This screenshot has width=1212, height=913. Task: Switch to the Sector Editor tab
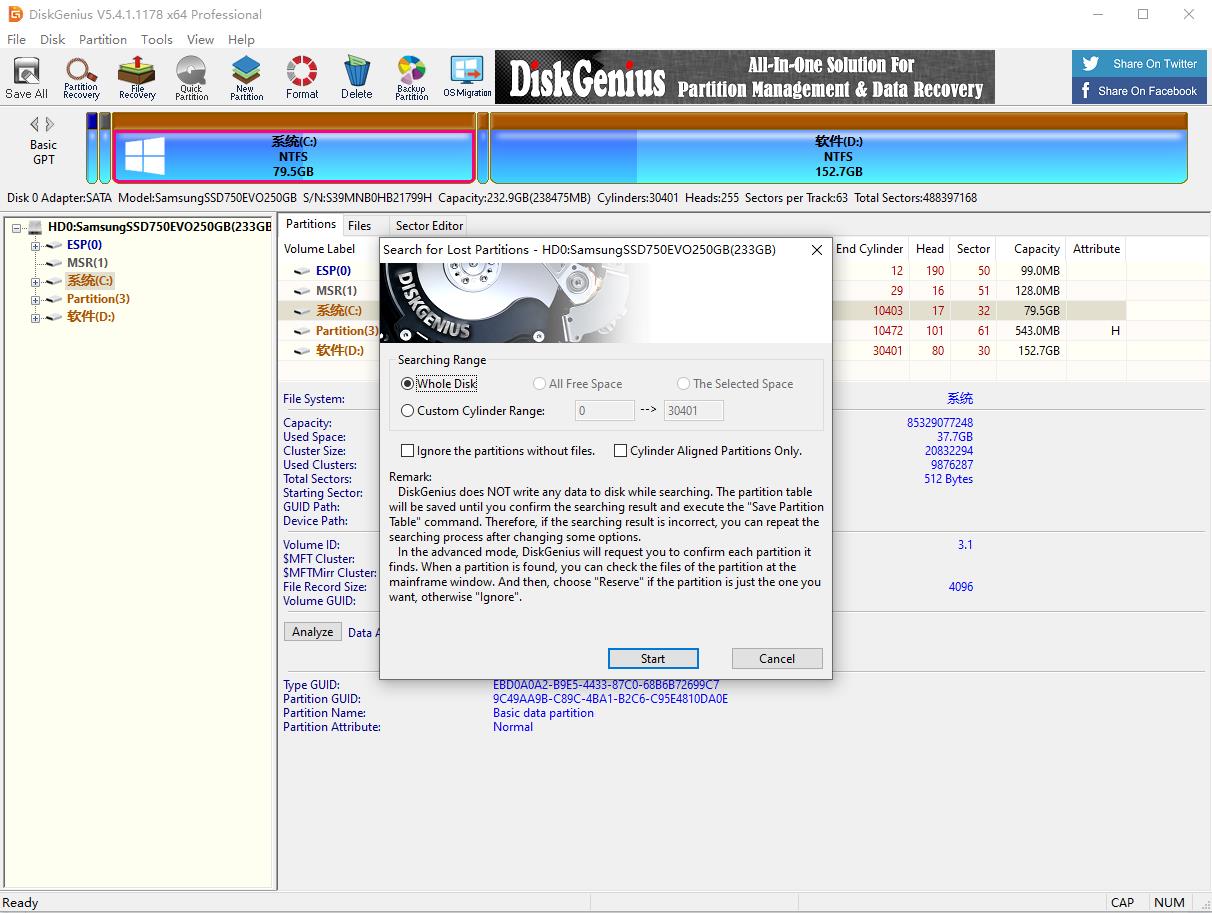coord(429,226)
